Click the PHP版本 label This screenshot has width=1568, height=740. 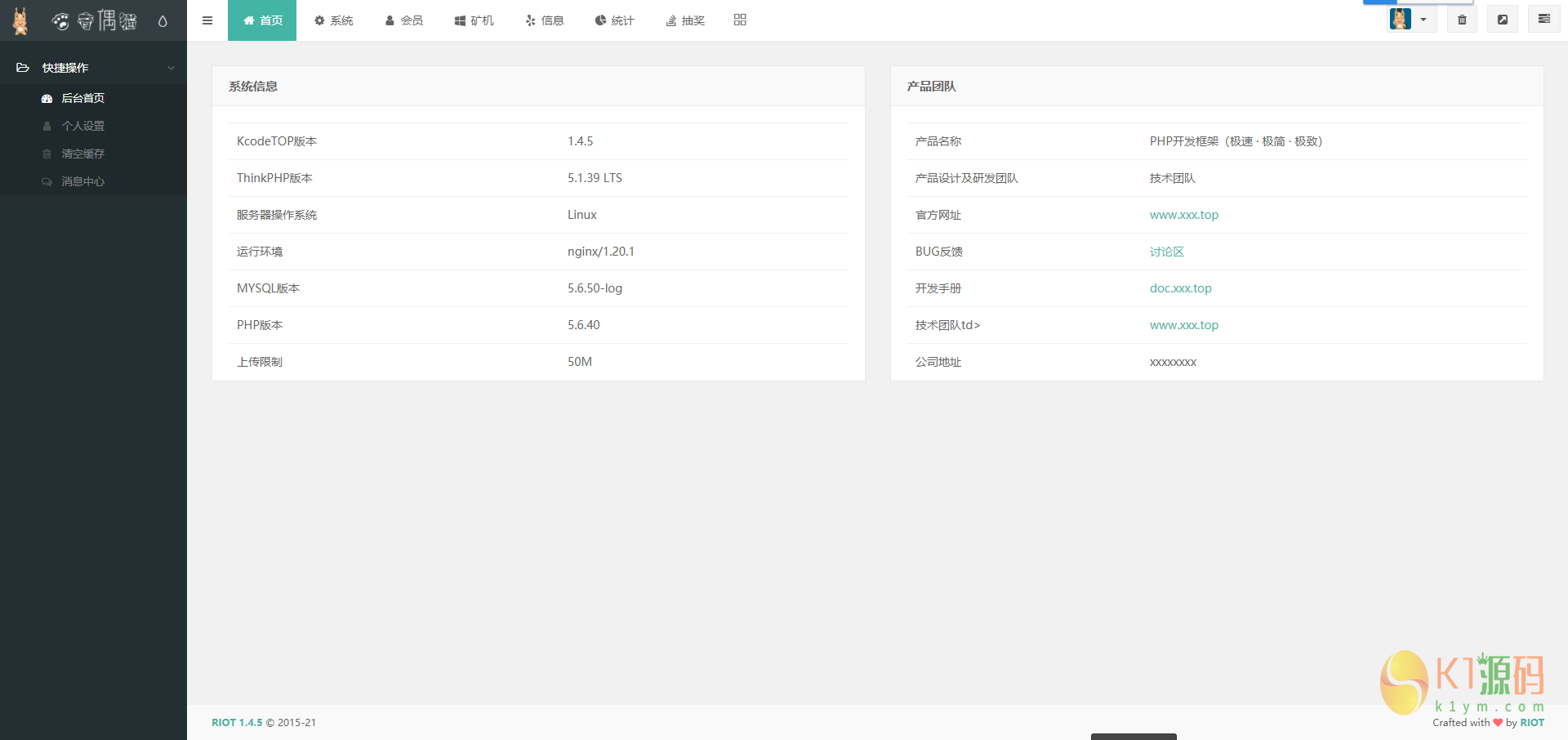(260, 325)
